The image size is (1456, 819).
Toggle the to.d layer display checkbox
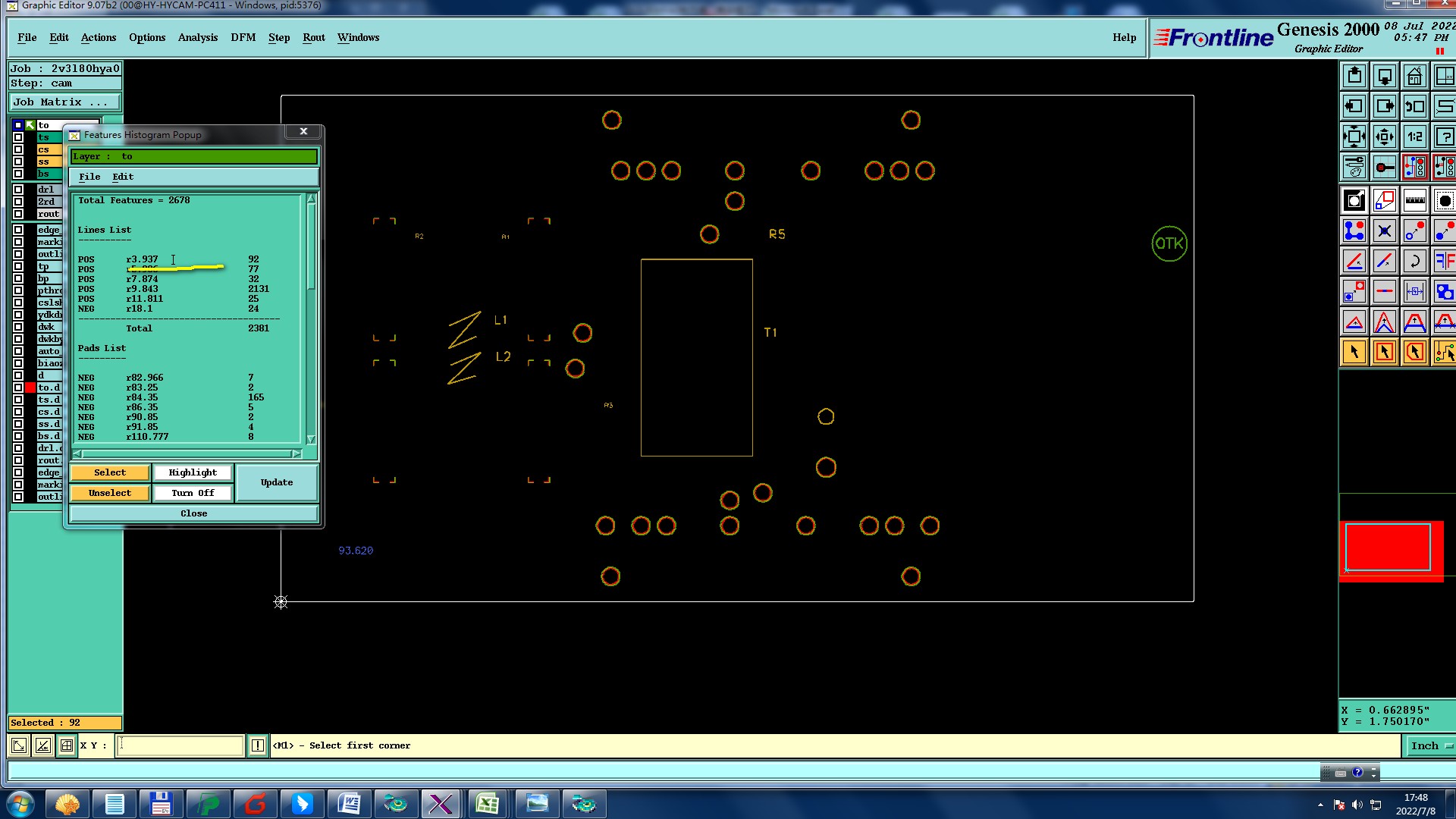pos(18,388)
